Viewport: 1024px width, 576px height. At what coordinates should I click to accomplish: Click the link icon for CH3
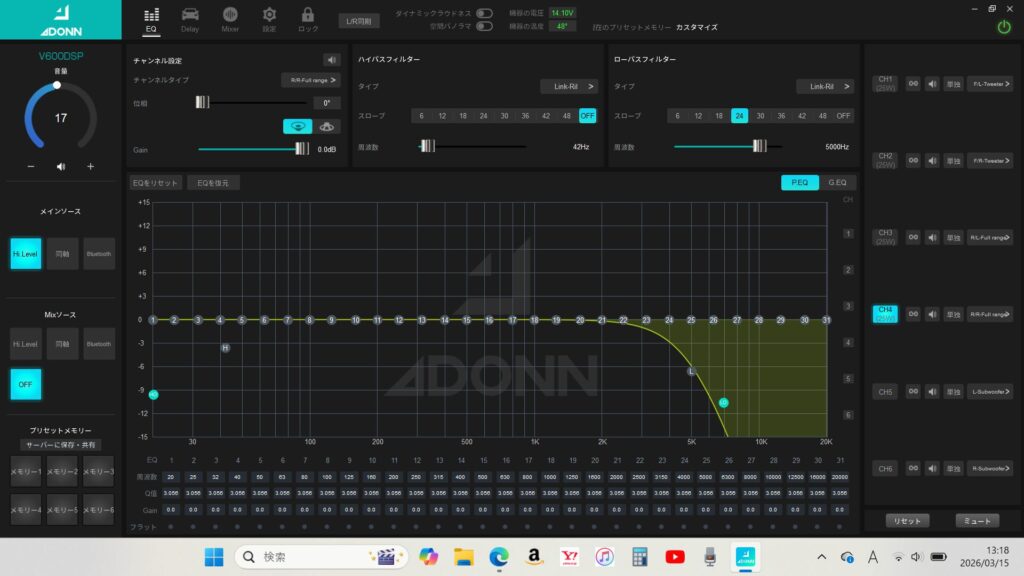click(x=912, y=238)
